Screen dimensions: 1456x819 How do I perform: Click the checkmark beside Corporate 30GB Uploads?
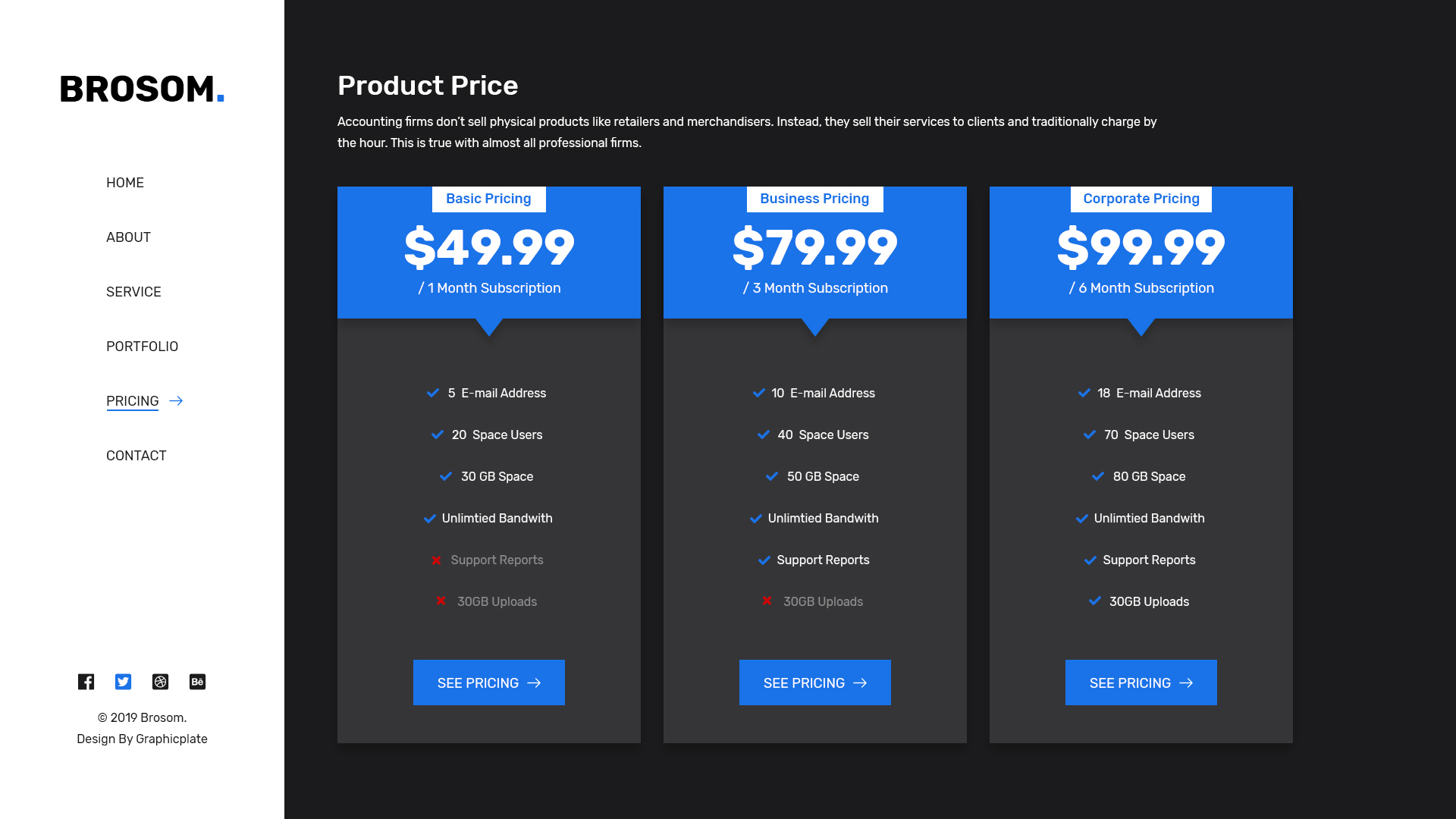[1095, 601]
